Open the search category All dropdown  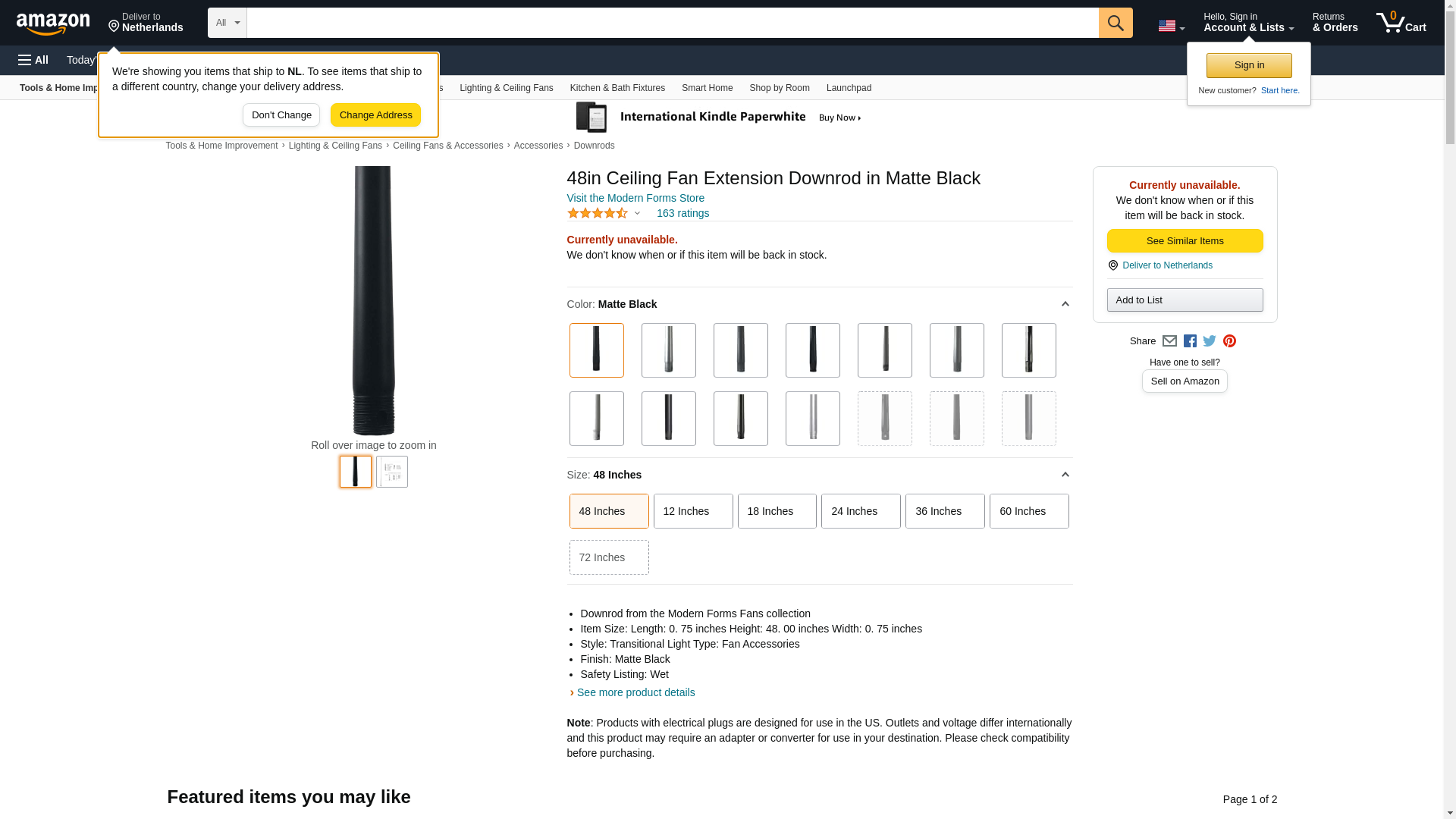click(x=227, y=23)
